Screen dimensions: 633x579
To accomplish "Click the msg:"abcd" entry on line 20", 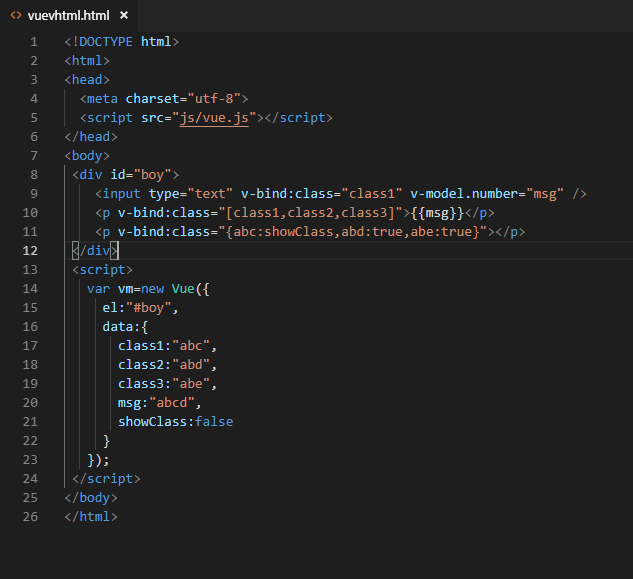I will click(156, 403).
